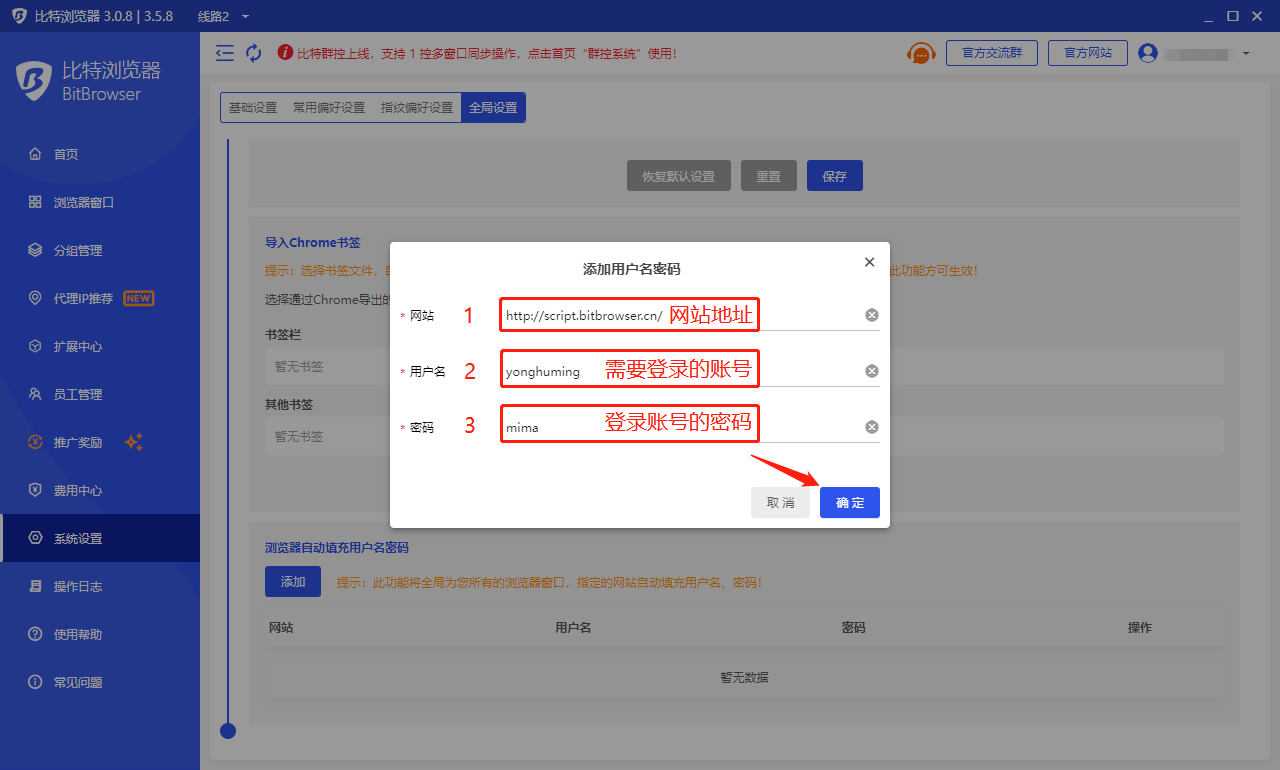
Task: Click the sidebar collapse icon in top bar
Action: [x=225, y=53]
